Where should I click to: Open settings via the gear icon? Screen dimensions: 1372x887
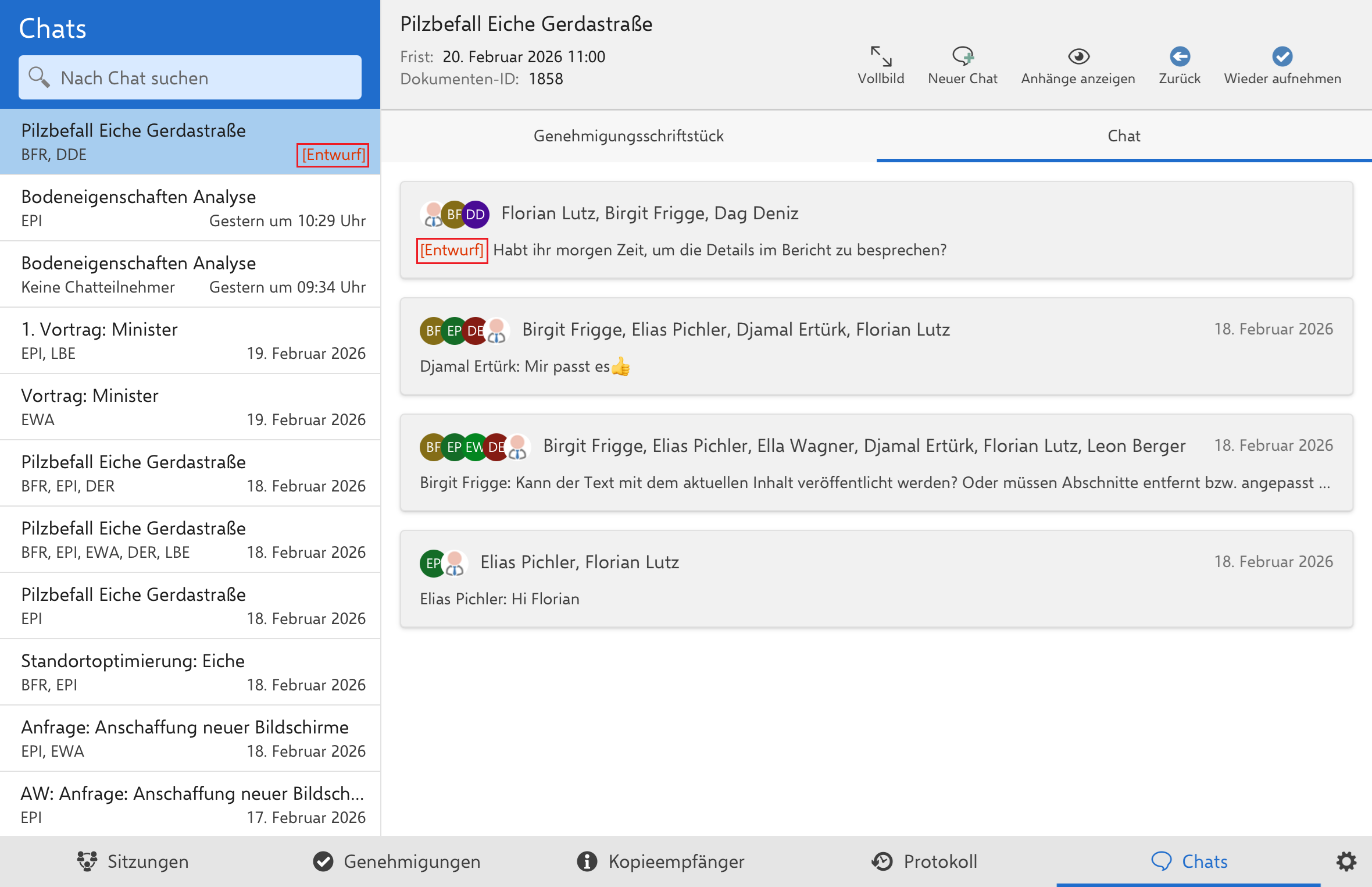point(1346,861)
